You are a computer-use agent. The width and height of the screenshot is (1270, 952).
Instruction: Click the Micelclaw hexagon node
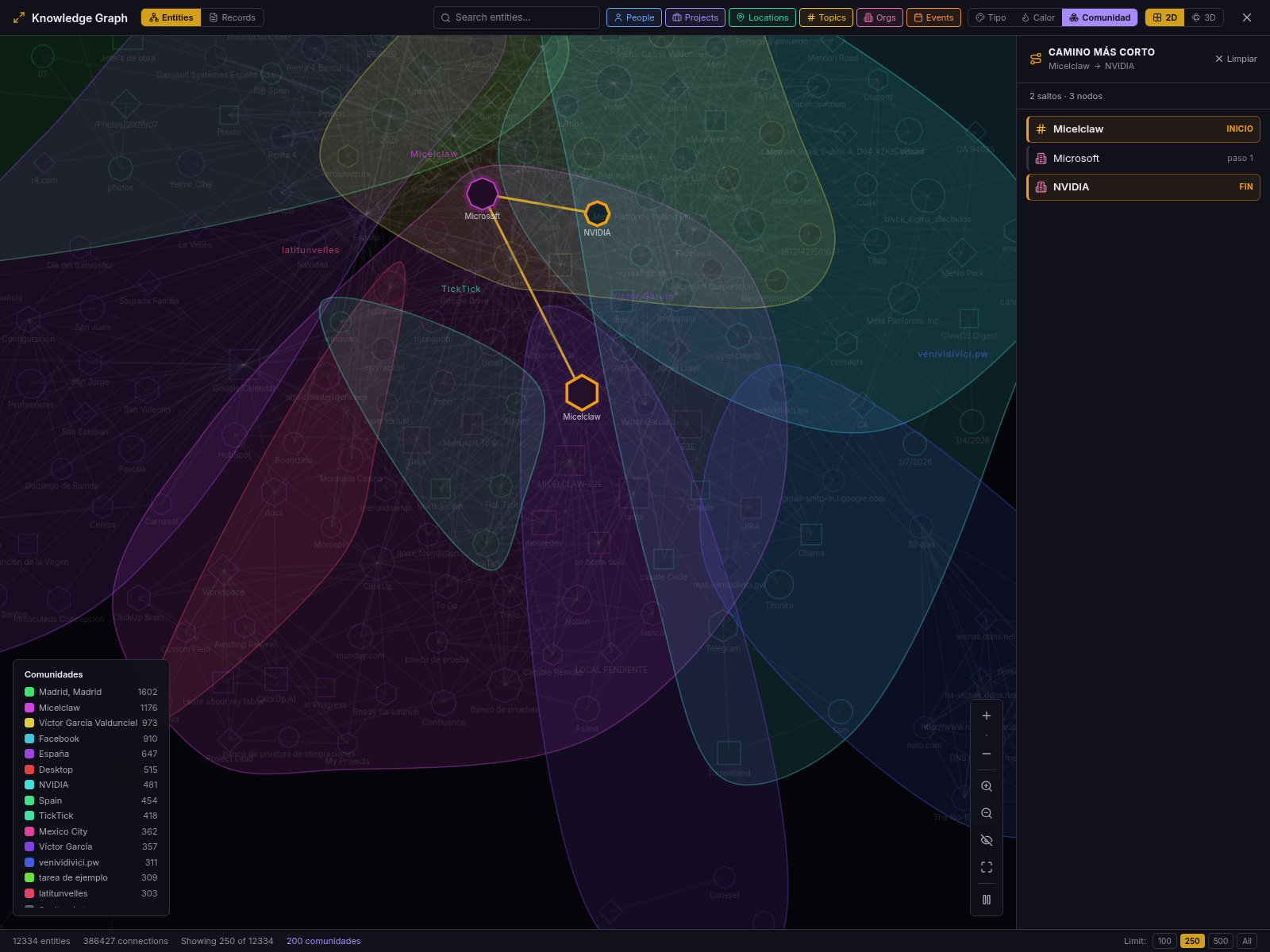(582, 392)
